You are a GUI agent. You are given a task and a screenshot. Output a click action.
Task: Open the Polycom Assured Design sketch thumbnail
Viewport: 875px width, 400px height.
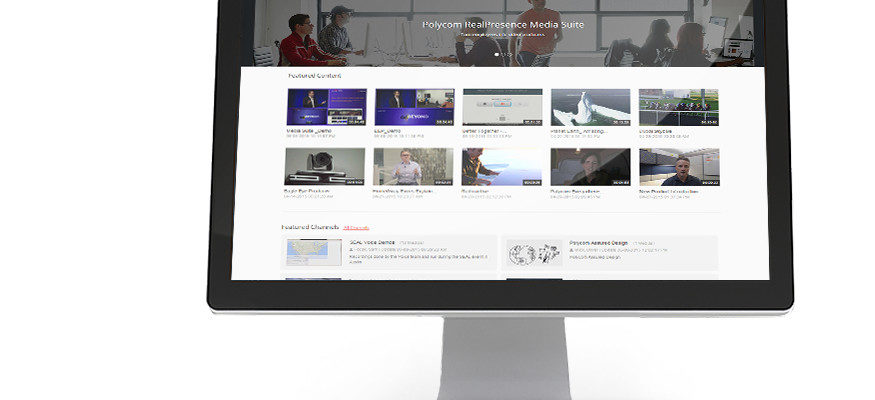pos(535,253)
